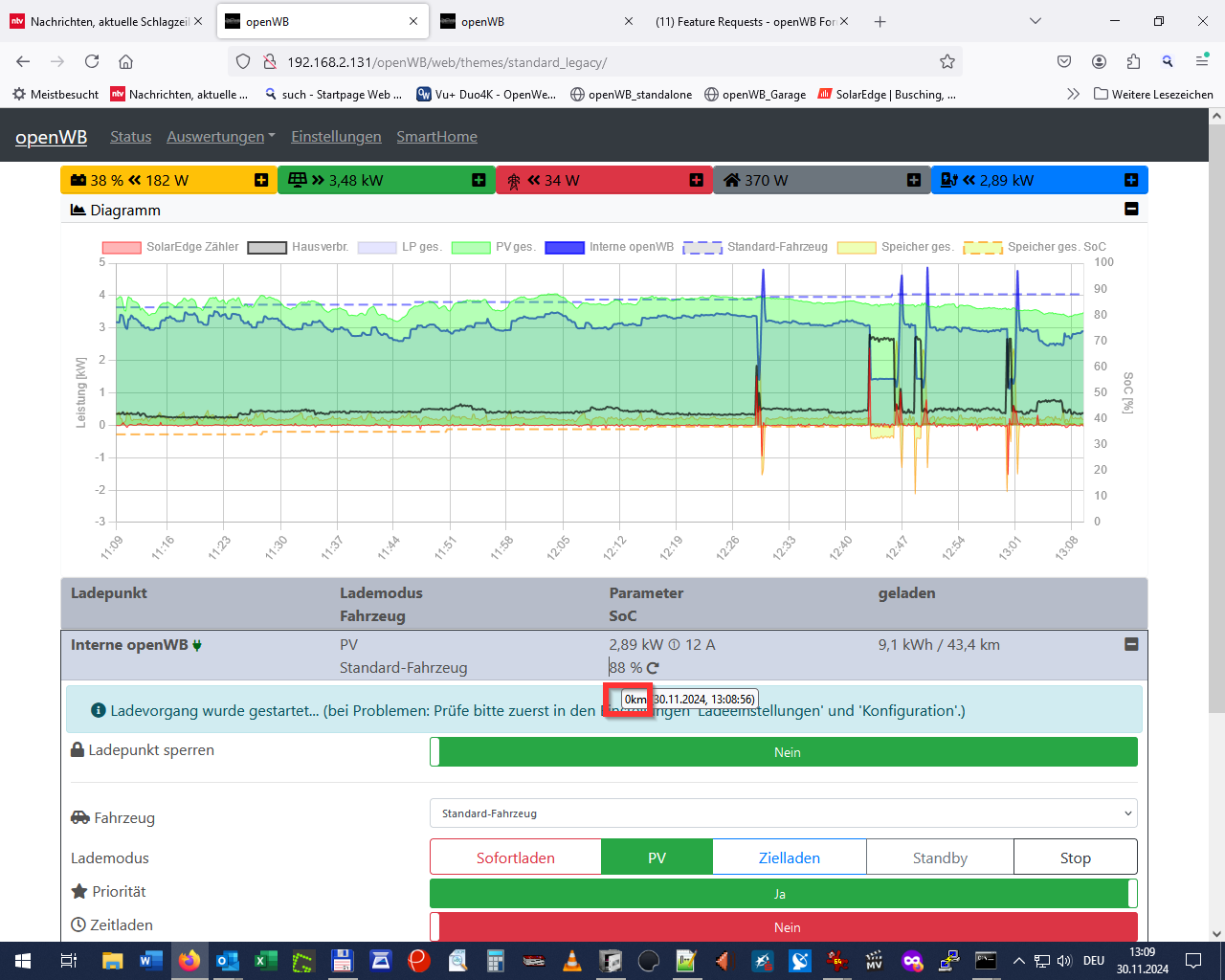The height and width of the screenshot is (980, 1225).
Task: Open the Weitere Lesezeichen folder
Action: tap(1153, 94)
